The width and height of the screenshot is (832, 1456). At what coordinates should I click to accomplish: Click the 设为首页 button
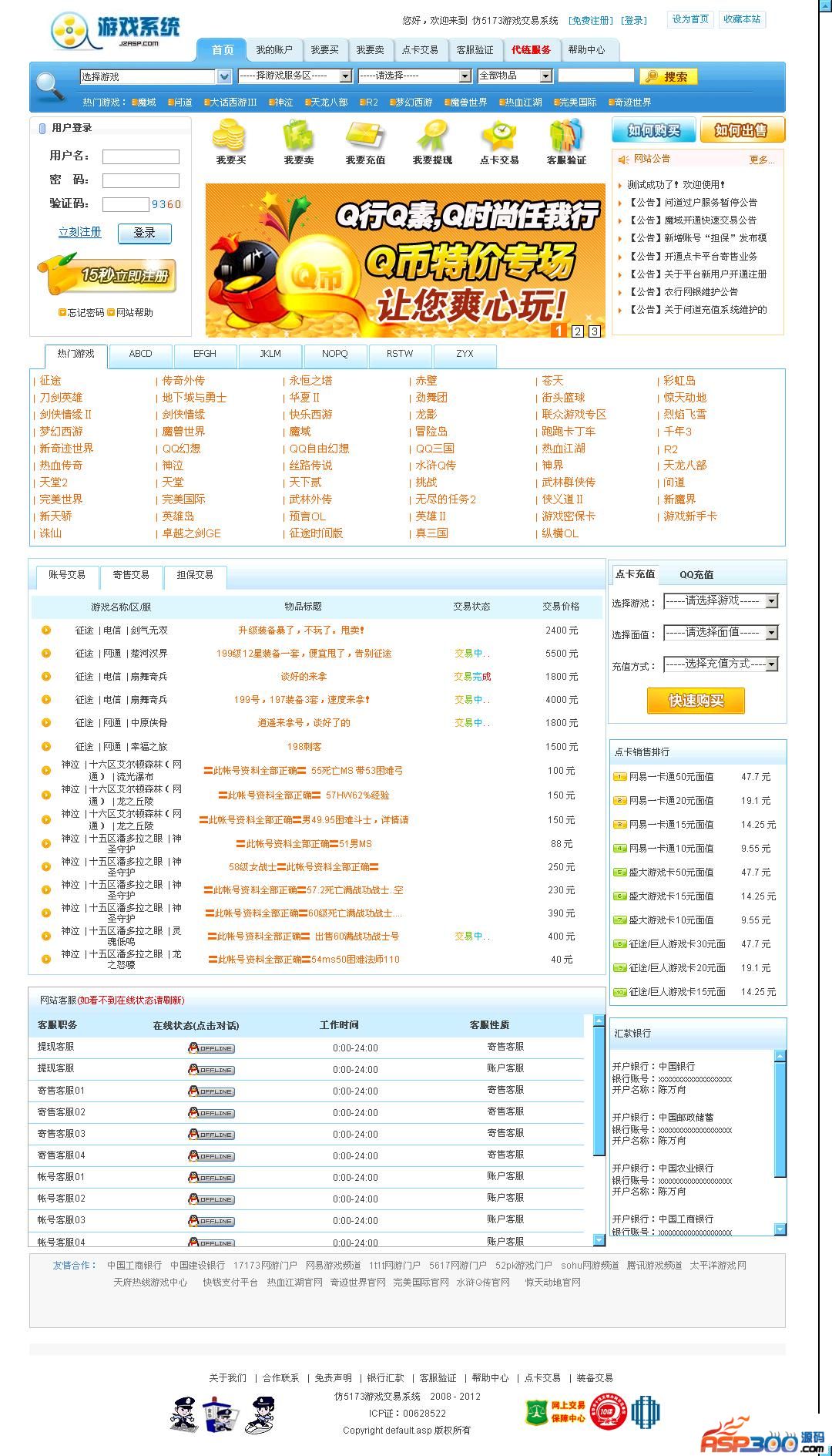[x=690, y=19]
